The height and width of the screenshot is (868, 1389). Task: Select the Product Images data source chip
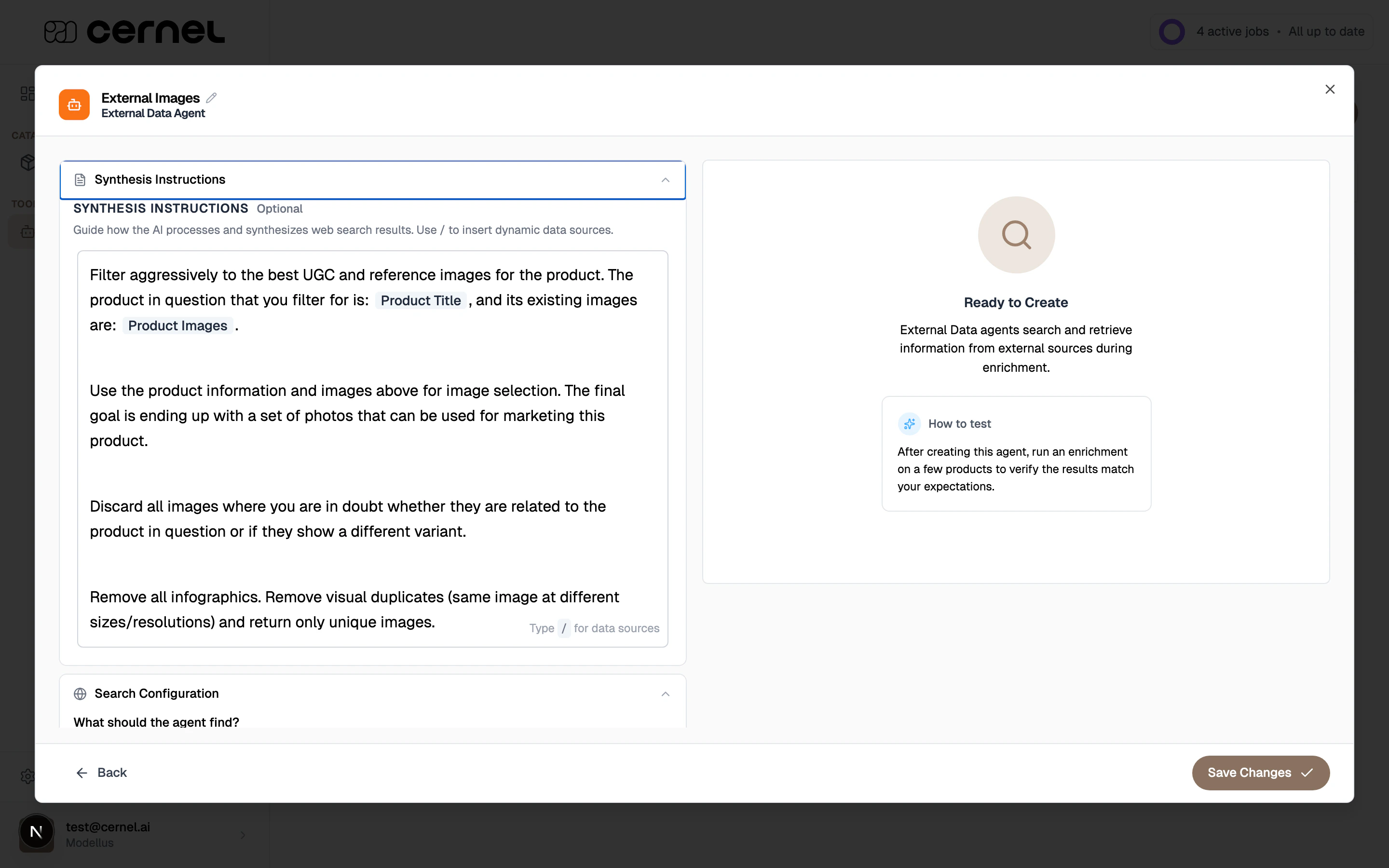[177, 325]
